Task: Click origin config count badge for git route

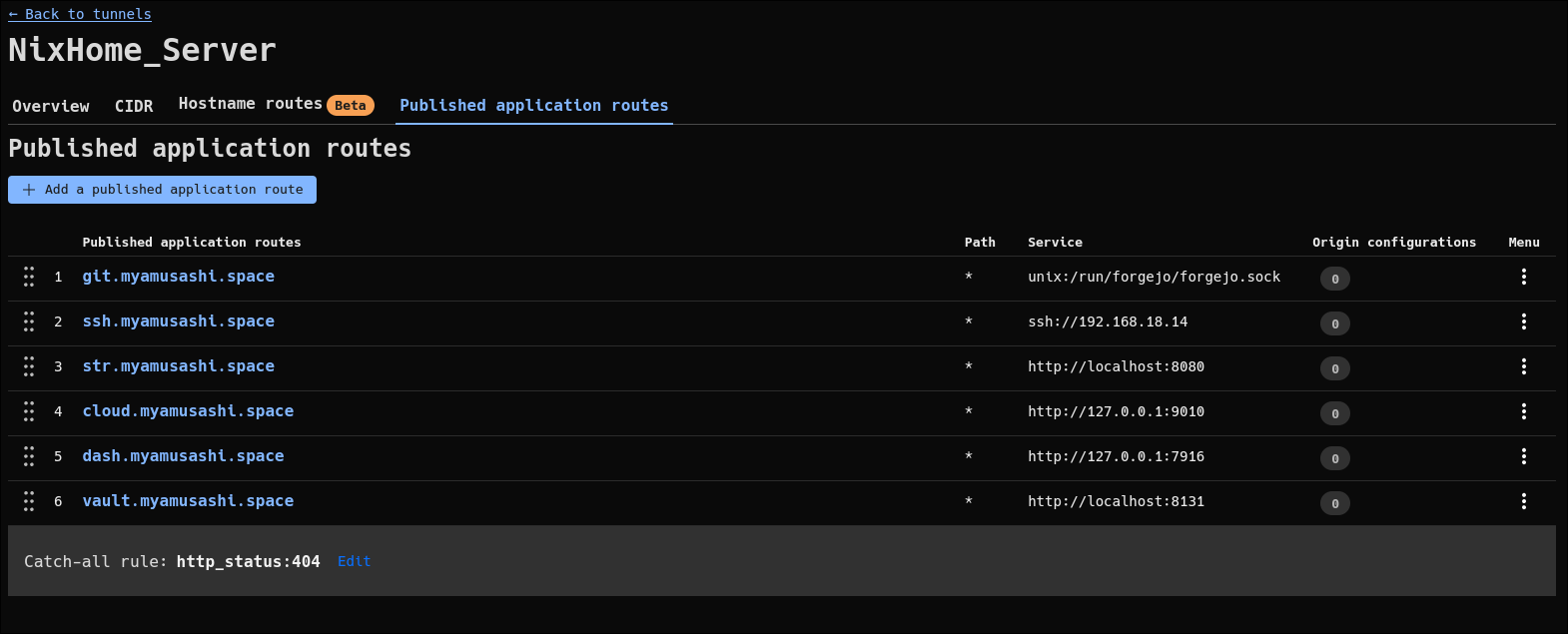Action: click(x=1334, y=279)
